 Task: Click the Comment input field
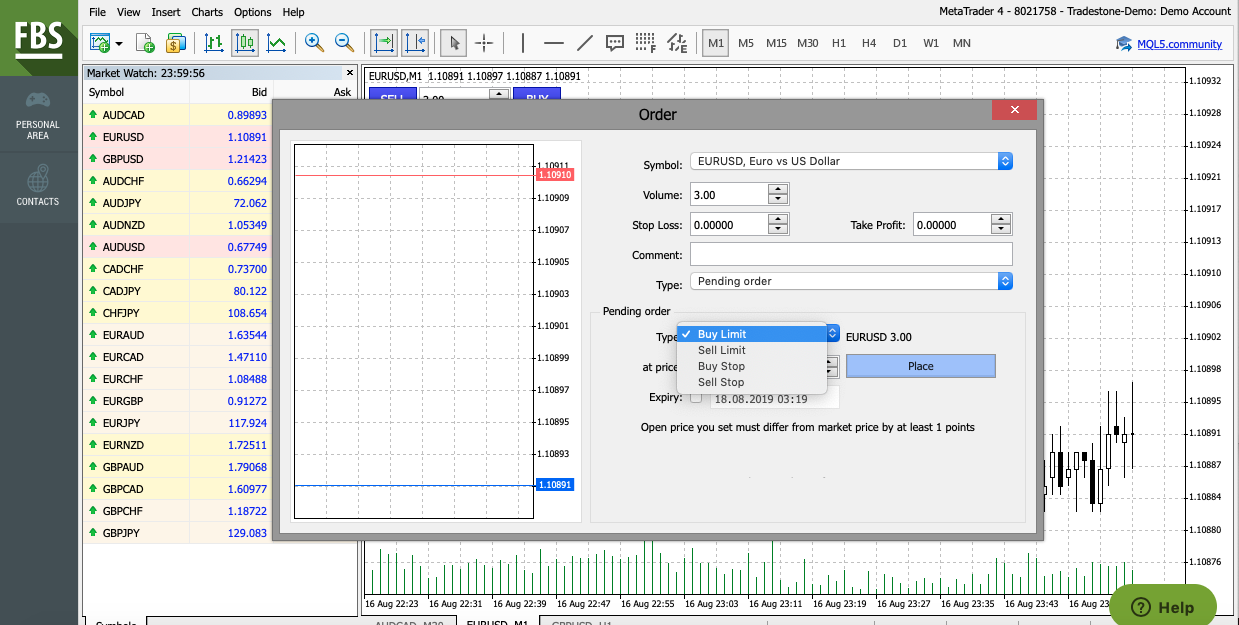coord(851,254)
